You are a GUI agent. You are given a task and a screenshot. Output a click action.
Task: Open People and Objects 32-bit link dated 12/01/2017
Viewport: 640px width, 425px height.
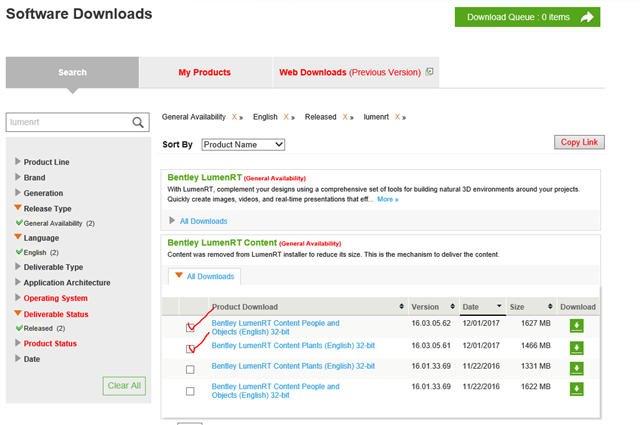pyautogui.click(x=276, y=327)
